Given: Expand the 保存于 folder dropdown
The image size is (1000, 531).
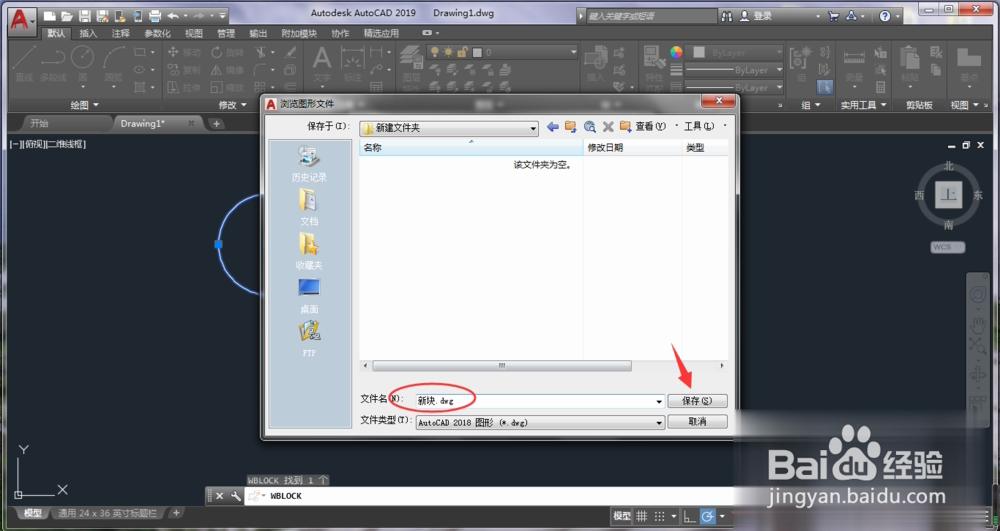Looking at the screenshot, I should 533,128.
